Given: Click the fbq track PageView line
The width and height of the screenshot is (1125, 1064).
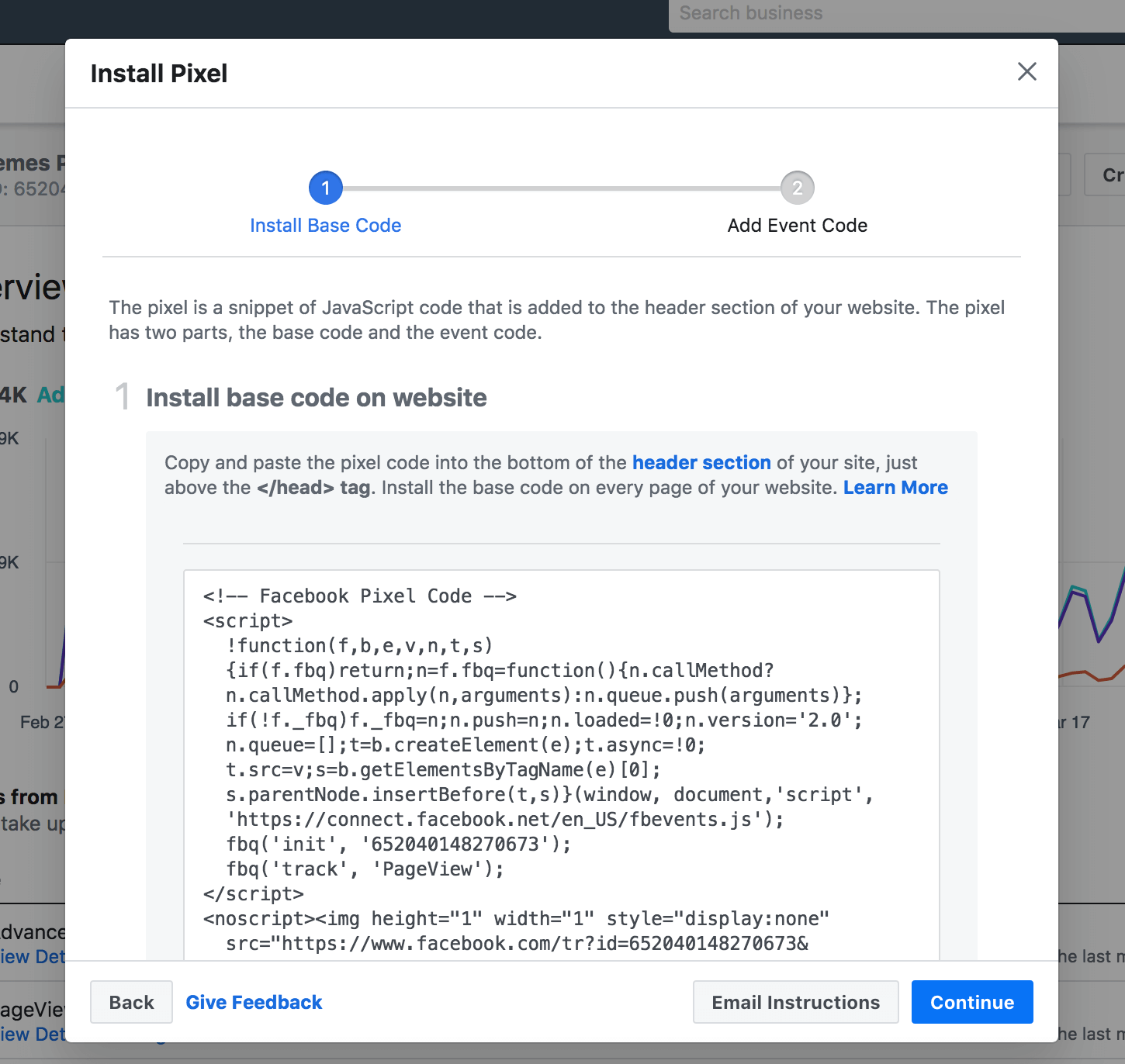Looking at the screenshot, I should [x=365, y=869].
